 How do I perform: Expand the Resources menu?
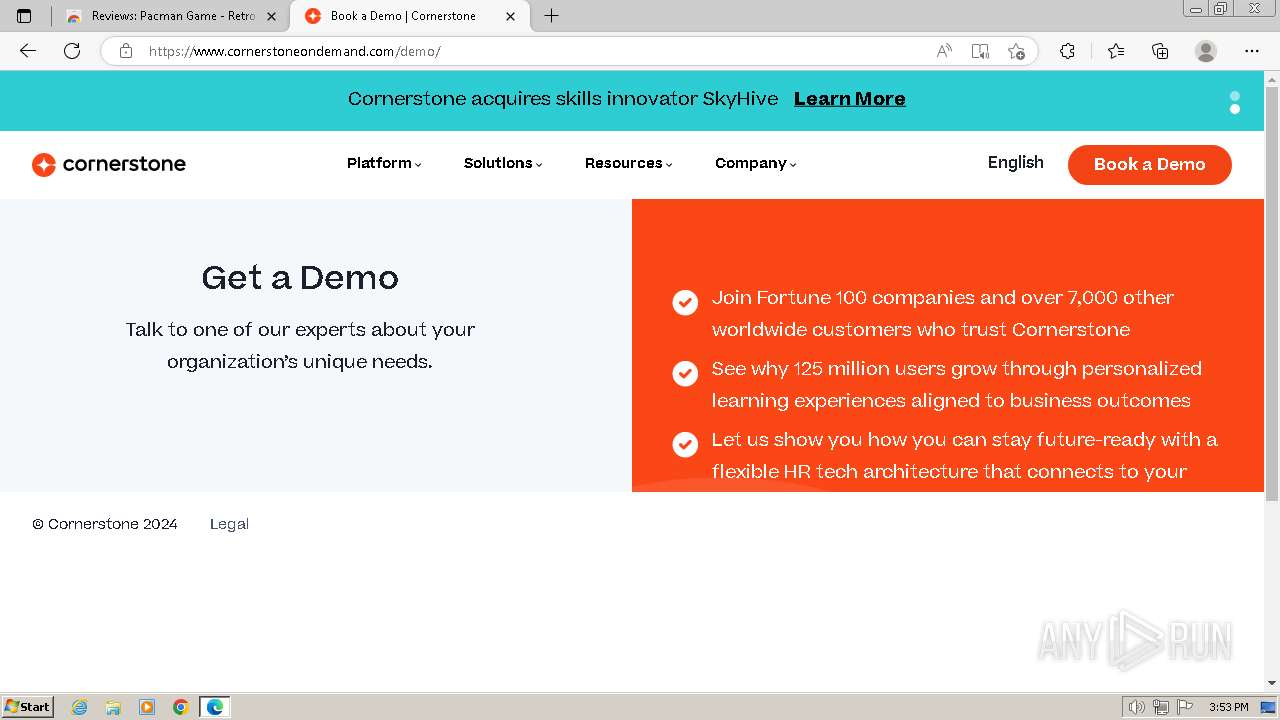[629, 163]
